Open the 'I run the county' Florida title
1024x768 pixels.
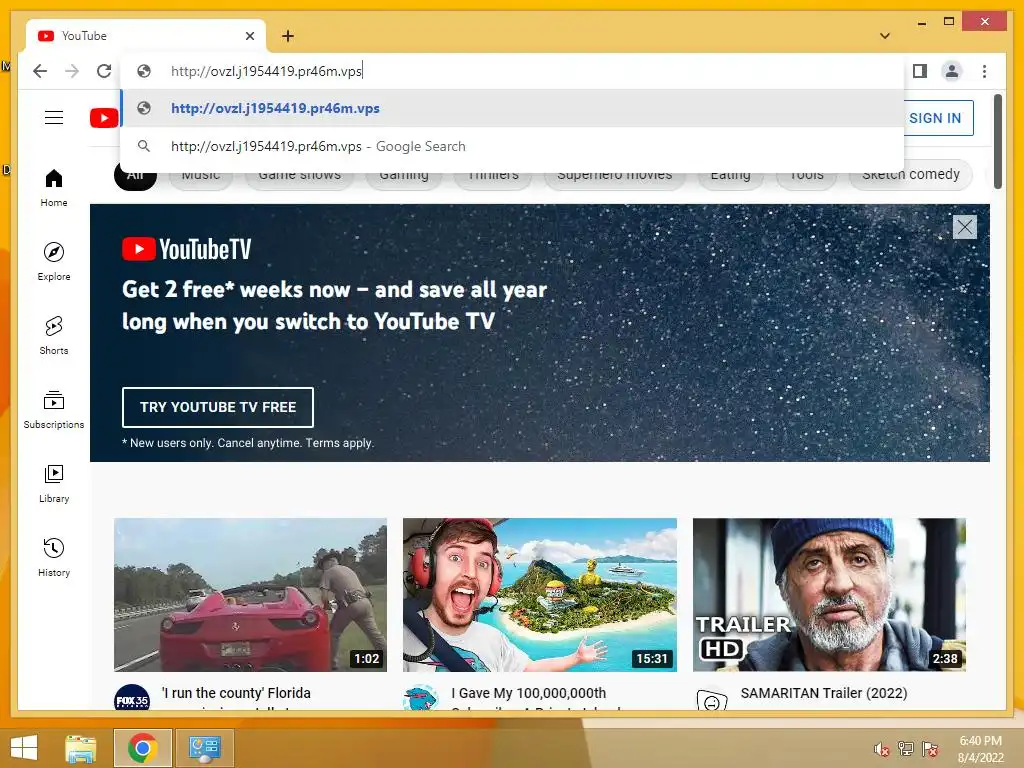(x=236, y=693)
